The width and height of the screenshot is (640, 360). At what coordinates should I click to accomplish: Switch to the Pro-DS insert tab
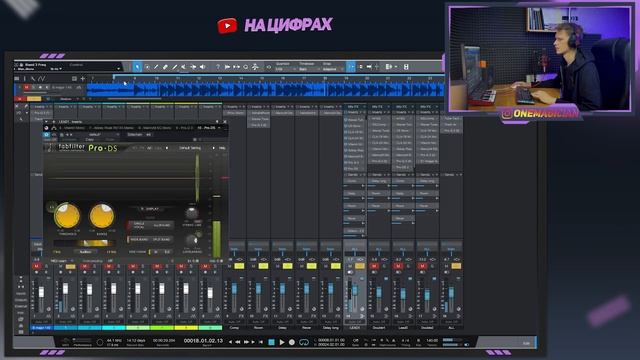[209, 128]
